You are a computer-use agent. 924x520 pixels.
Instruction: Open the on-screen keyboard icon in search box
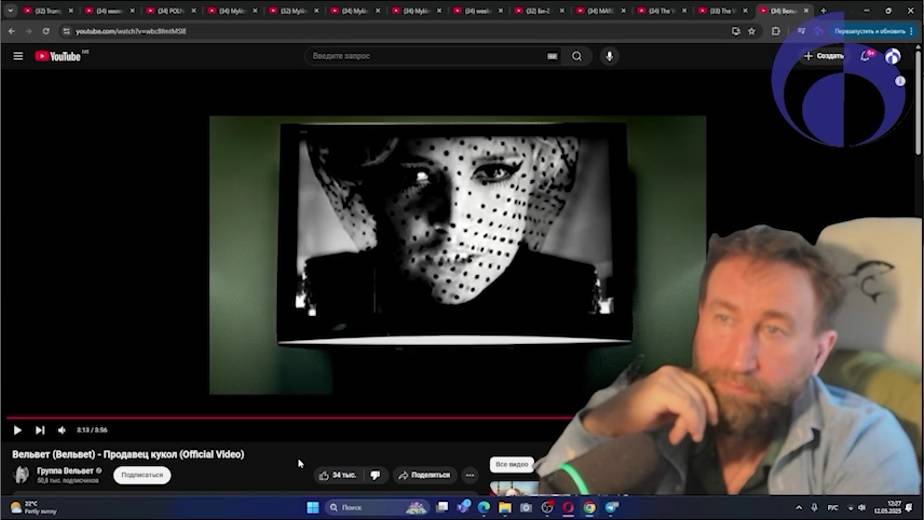552,56
